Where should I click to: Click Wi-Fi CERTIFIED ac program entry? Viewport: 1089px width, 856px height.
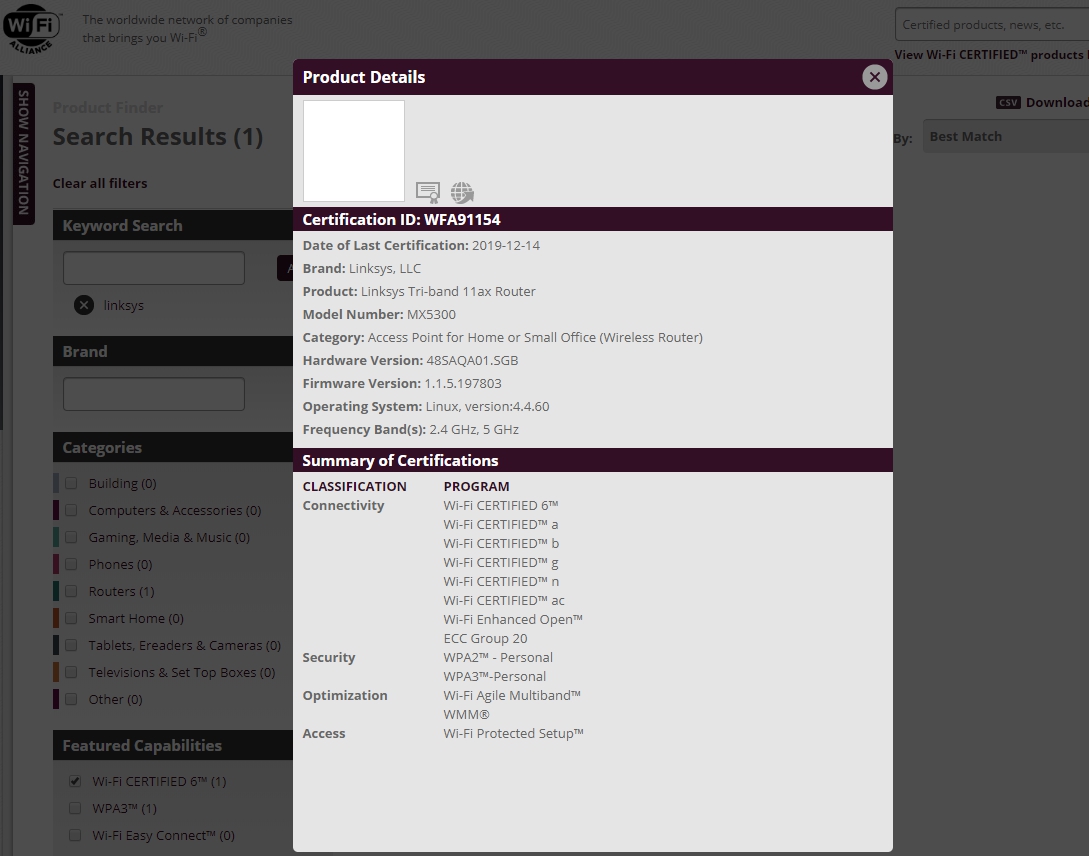(504, 601)
